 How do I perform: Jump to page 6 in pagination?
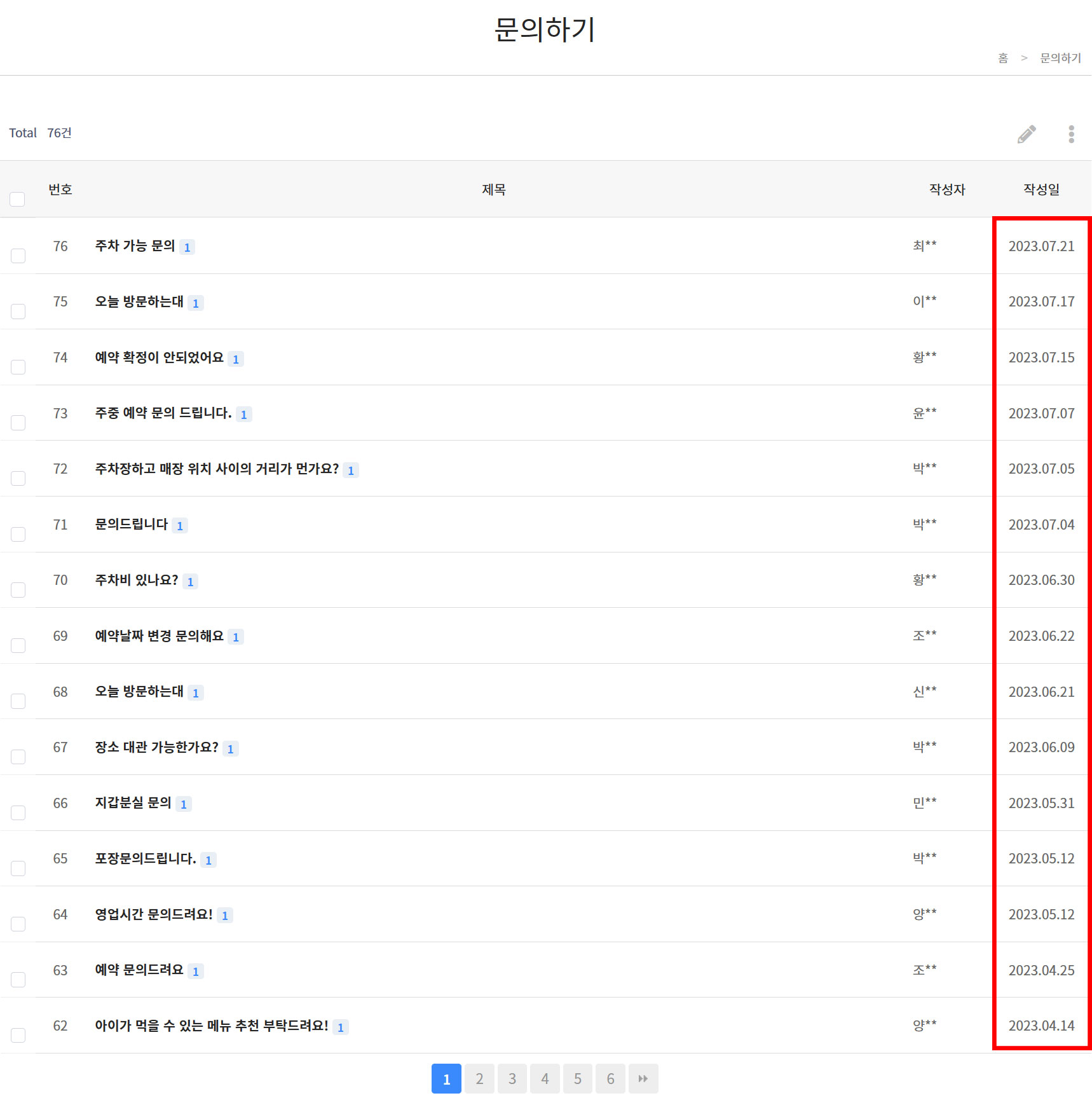[610, 1078]
